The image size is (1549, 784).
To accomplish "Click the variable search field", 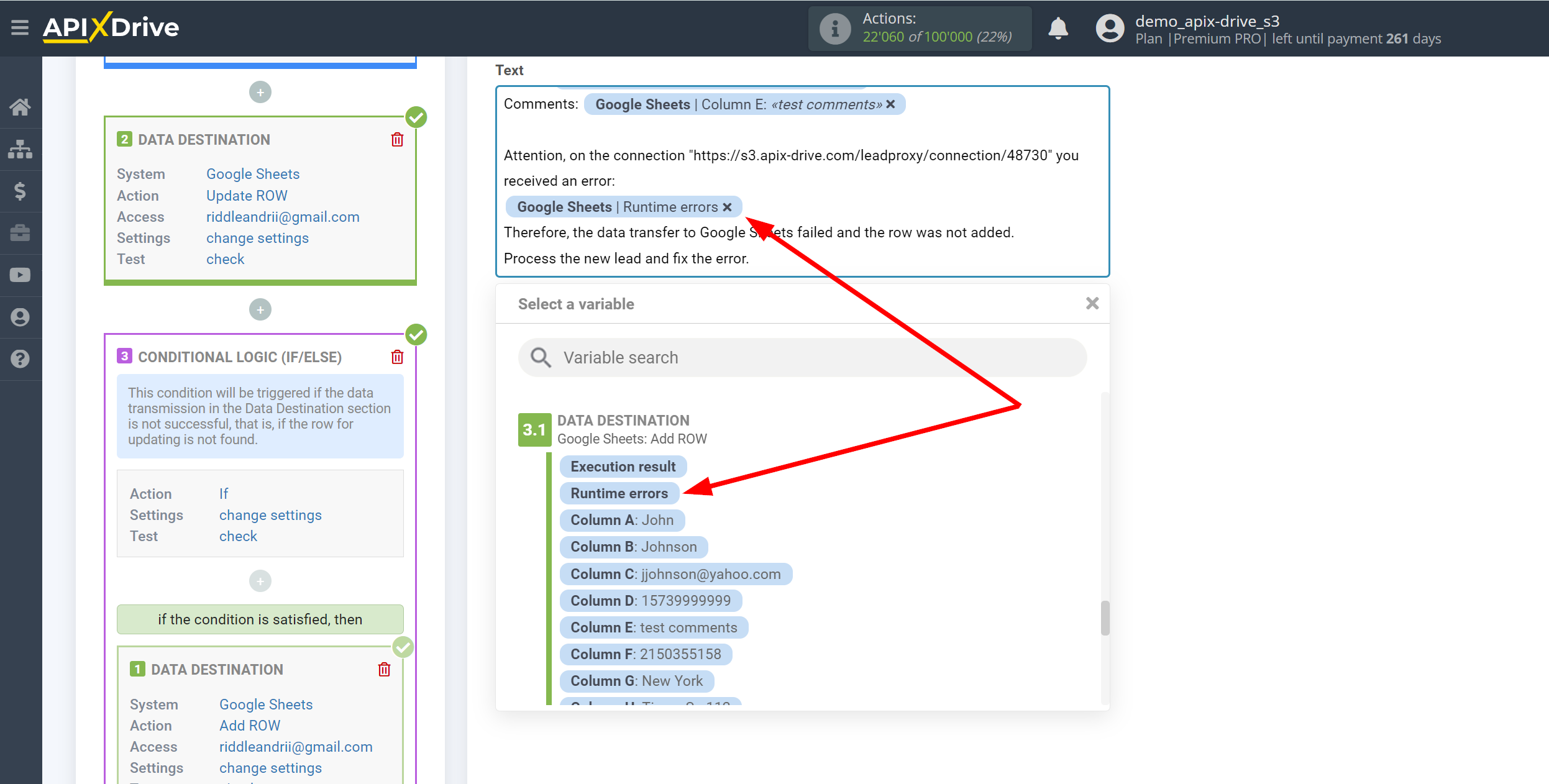I will 803,357.
